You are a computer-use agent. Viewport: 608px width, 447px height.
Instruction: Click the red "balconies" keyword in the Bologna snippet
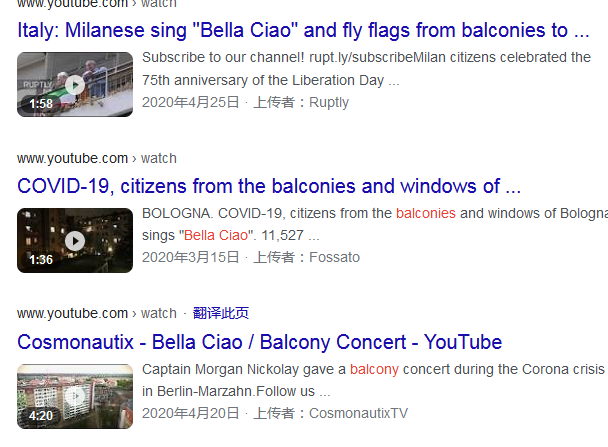click(425, 213)
